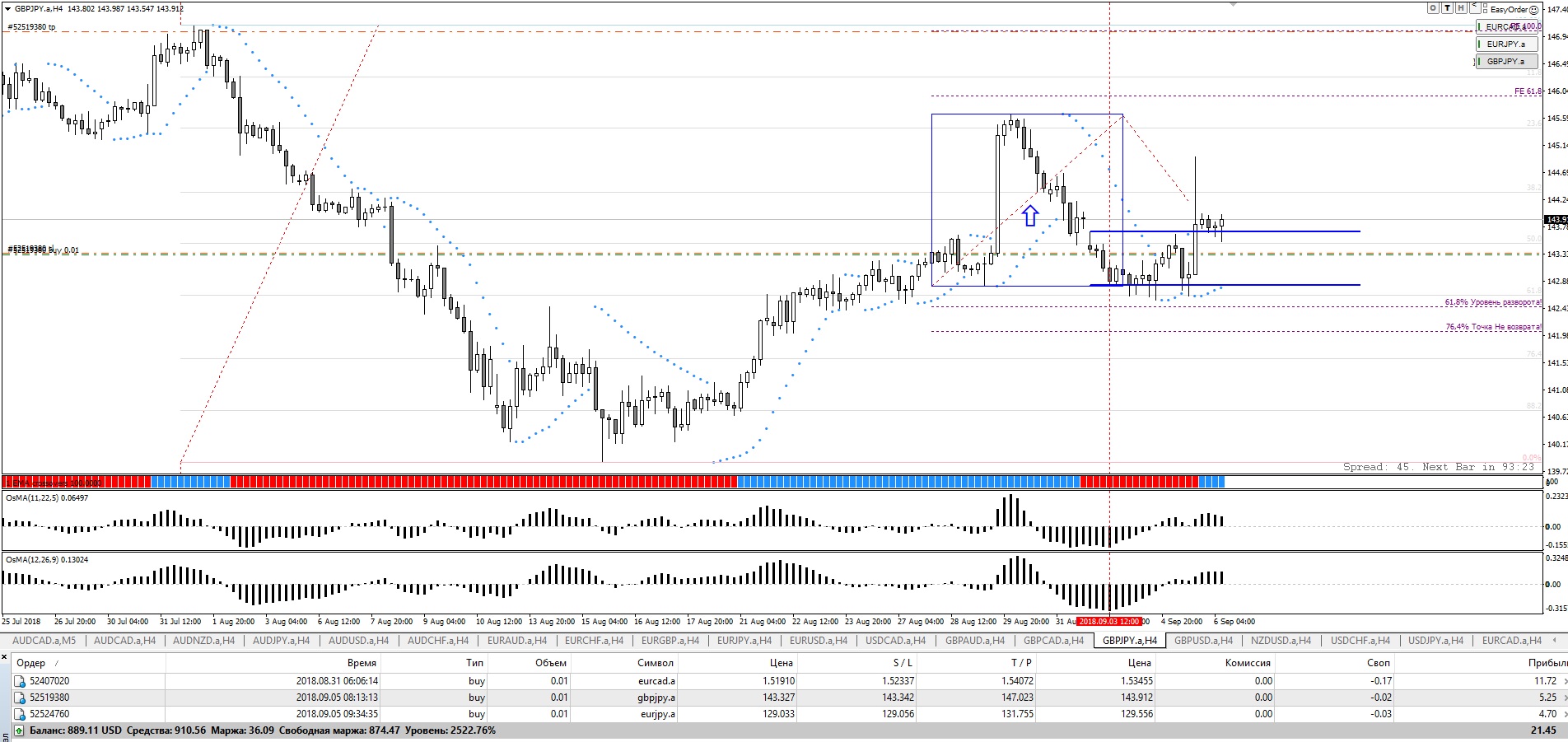Open the GBPJPY.a,H4 chart title dropdown arrow
This screenshot has height=742, width=1568.
7,9
